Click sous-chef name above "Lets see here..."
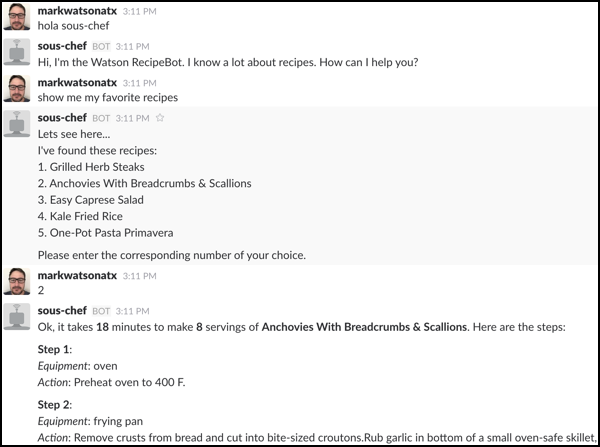This screenshot has height=447, width=600. point(62,118)
